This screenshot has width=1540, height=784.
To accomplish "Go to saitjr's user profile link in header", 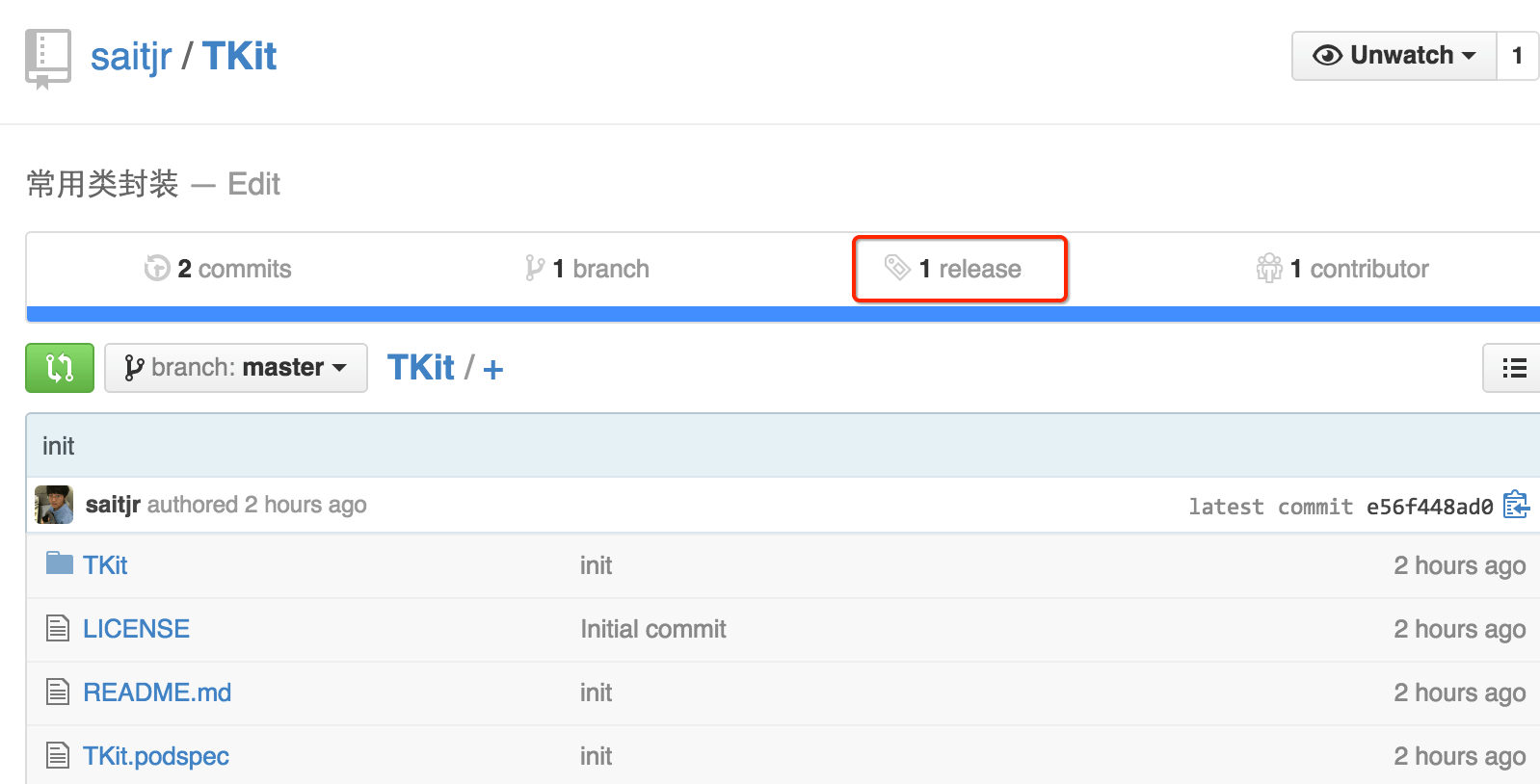I will coord(130,57).
